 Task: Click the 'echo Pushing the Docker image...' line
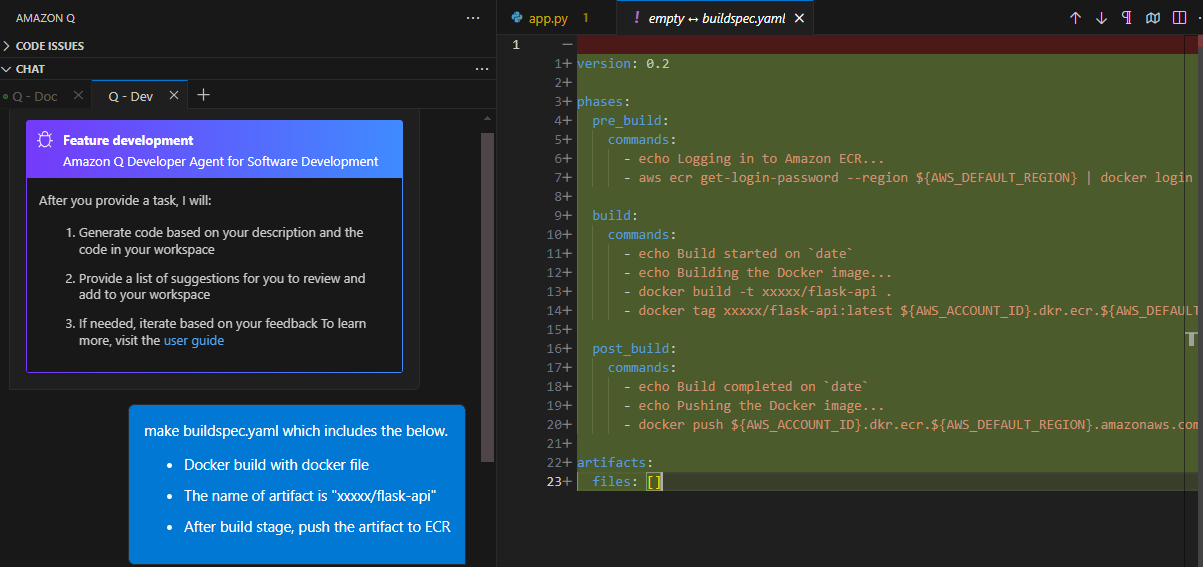(754, 405)
